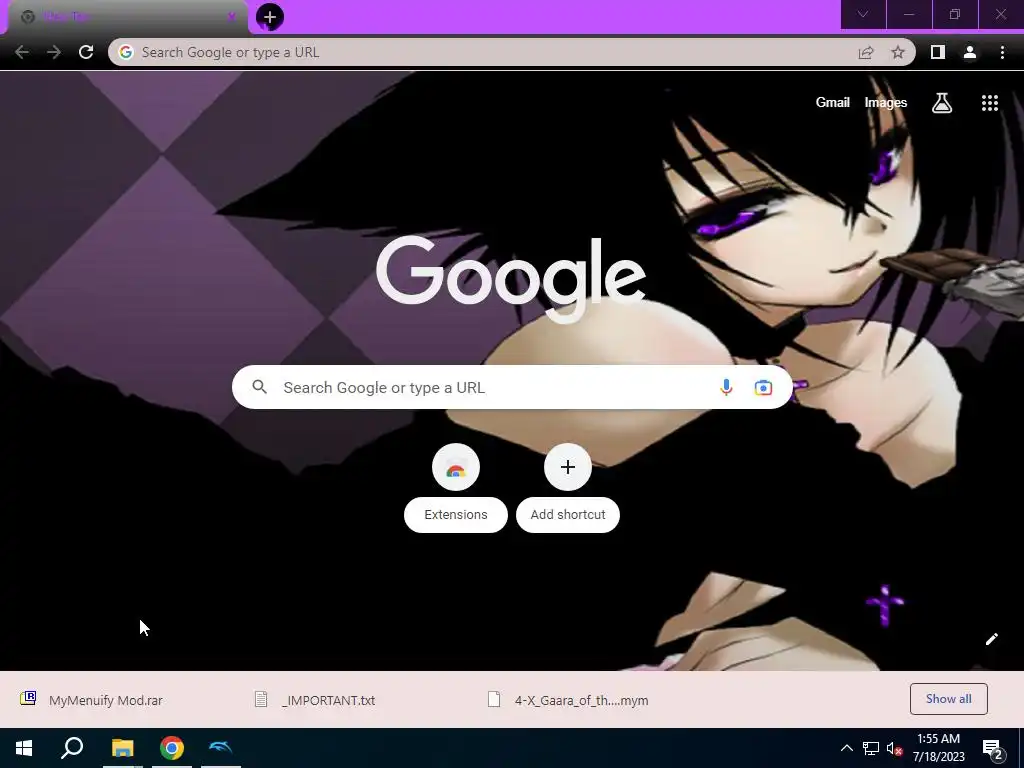Open Dolphin emulator taskbar icon
1024x768 pixels.
pyautogui.click(x=221, y=748)
